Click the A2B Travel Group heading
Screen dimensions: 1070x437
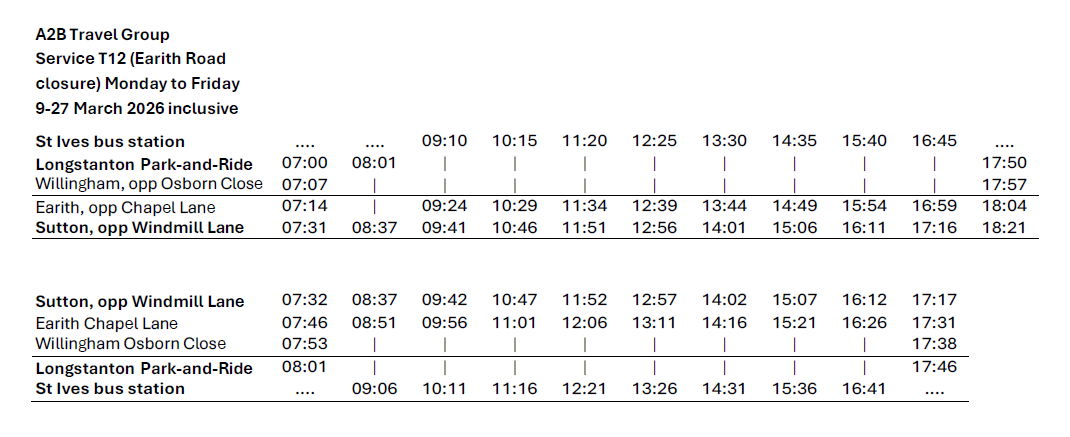pyautogui.click(x=102, y=35)
